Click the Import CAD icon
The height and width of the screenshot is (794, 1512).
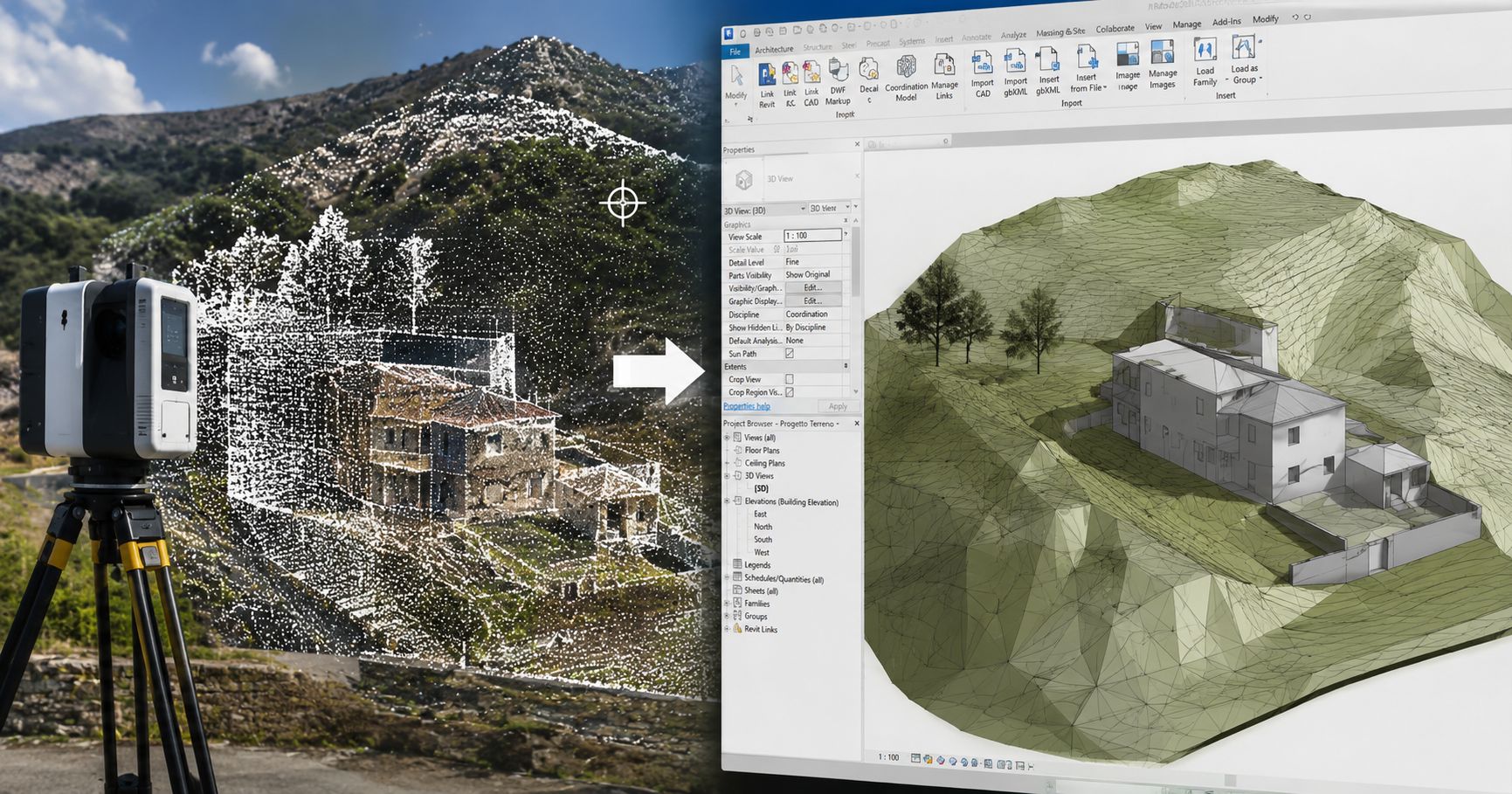(982, 63)
